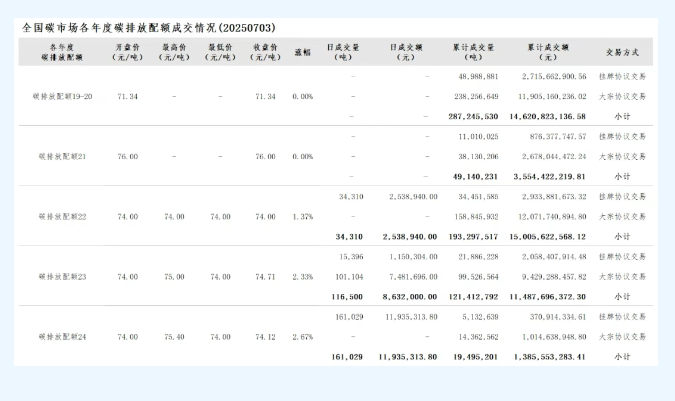Image resolution: width=675 pixels, height=401 pixels.
Task: Click the 最高价 column header
Action: pos(174,52)
